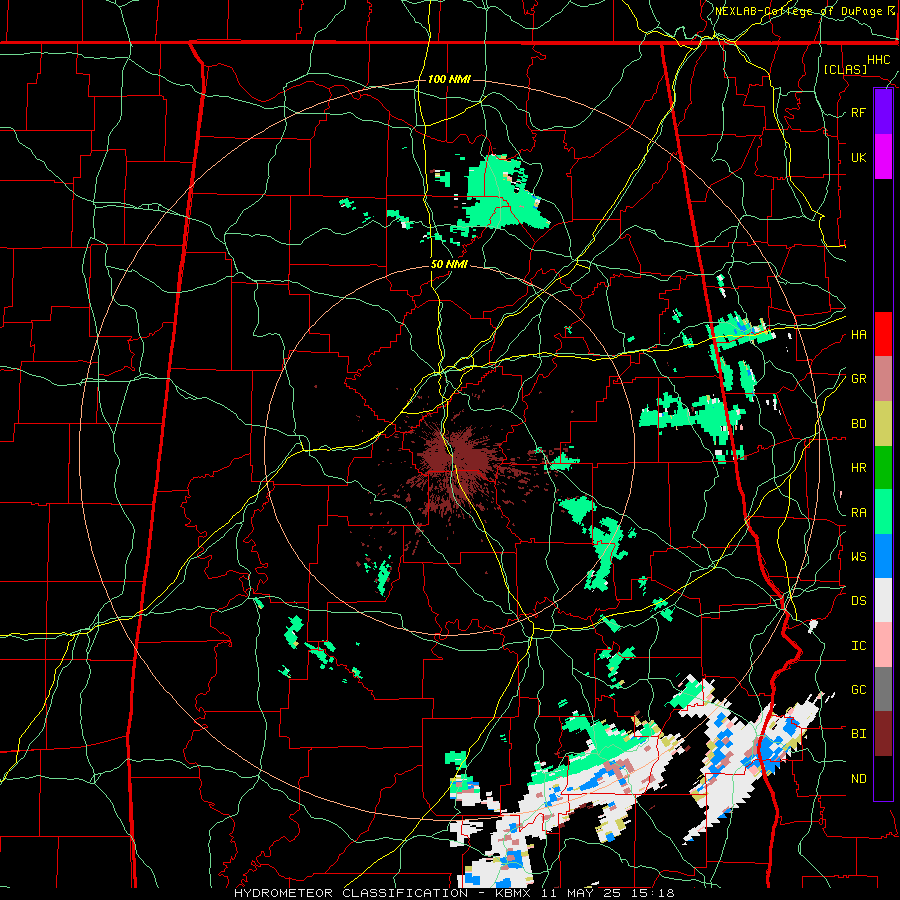Click the IC legend label
This screenshot has width=900, height=900.
859,646
